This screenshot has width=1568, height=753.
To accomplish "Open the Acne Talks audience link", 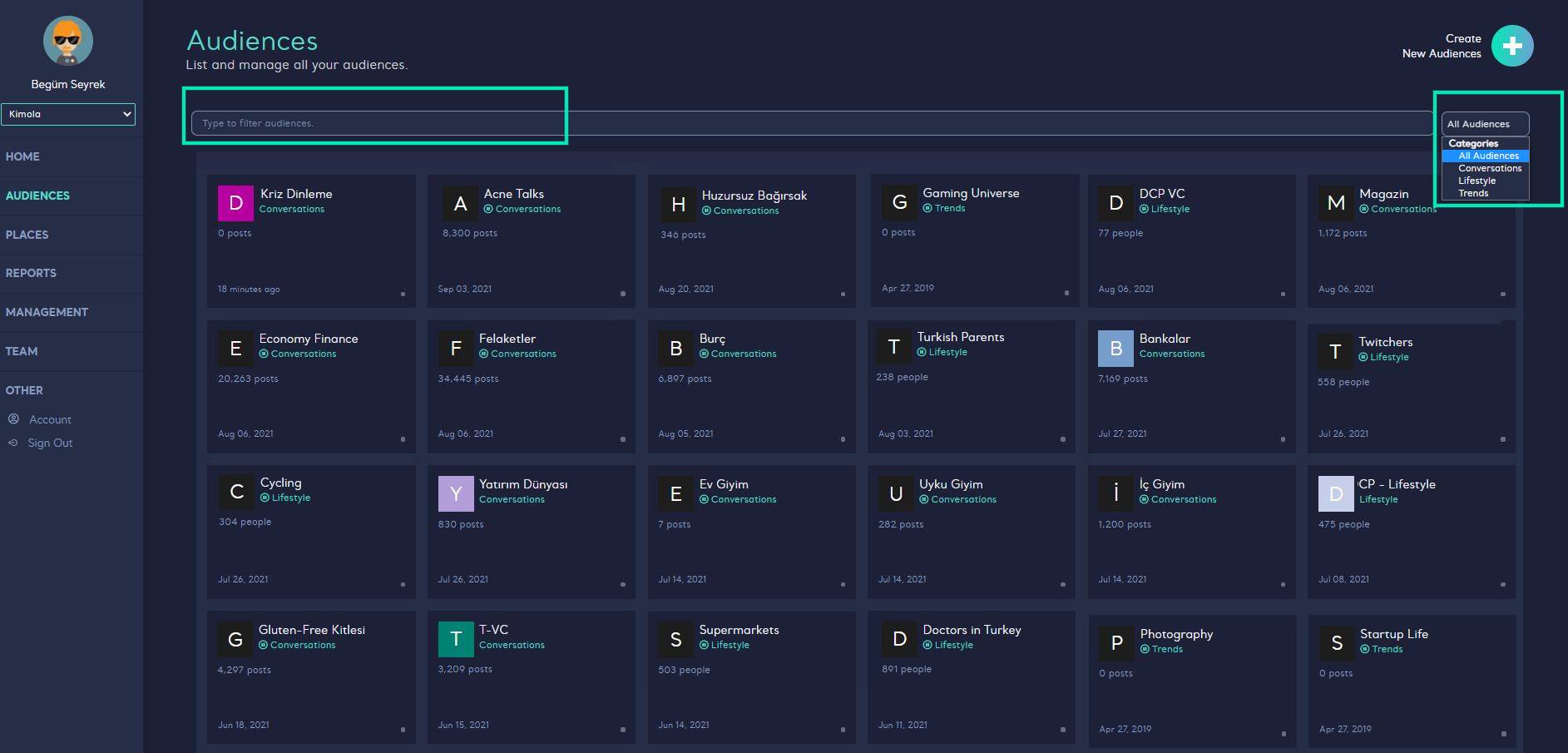I will (x=513, y=194).
